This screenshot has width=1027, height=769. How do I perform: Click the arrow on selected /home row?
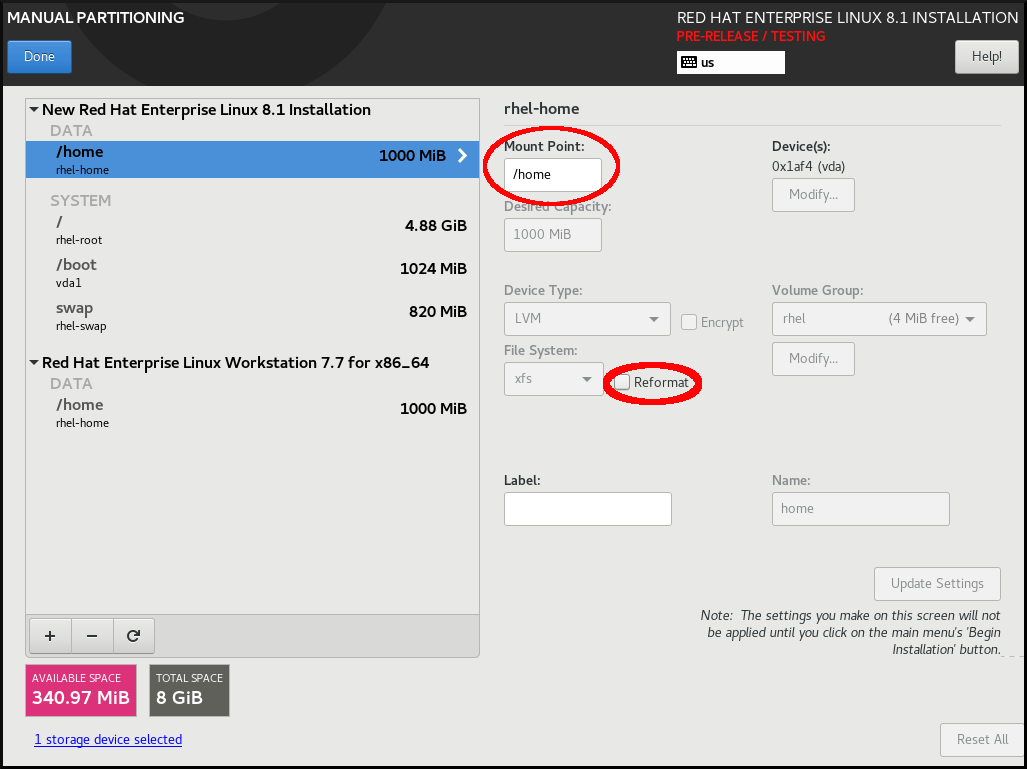pyautogui.click(x=462, y=156)
